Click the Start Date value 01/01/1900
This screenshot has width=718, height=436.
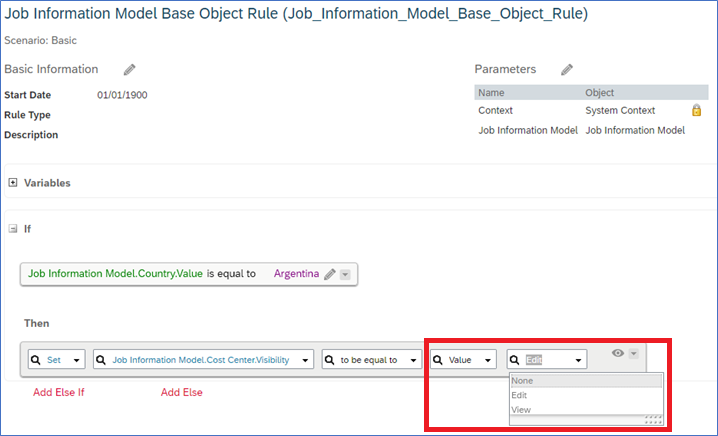[122, 95]
